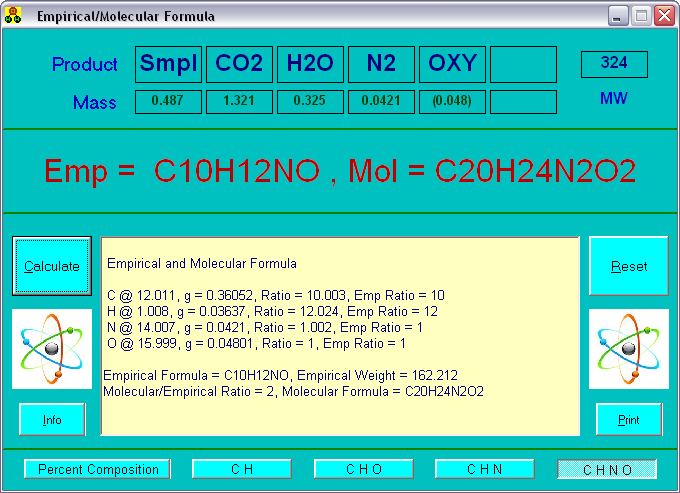Screen dimensions: 680x493
Task: Click the 'Empirical and Molecular Formula' heading
Action: click(202, 263)
